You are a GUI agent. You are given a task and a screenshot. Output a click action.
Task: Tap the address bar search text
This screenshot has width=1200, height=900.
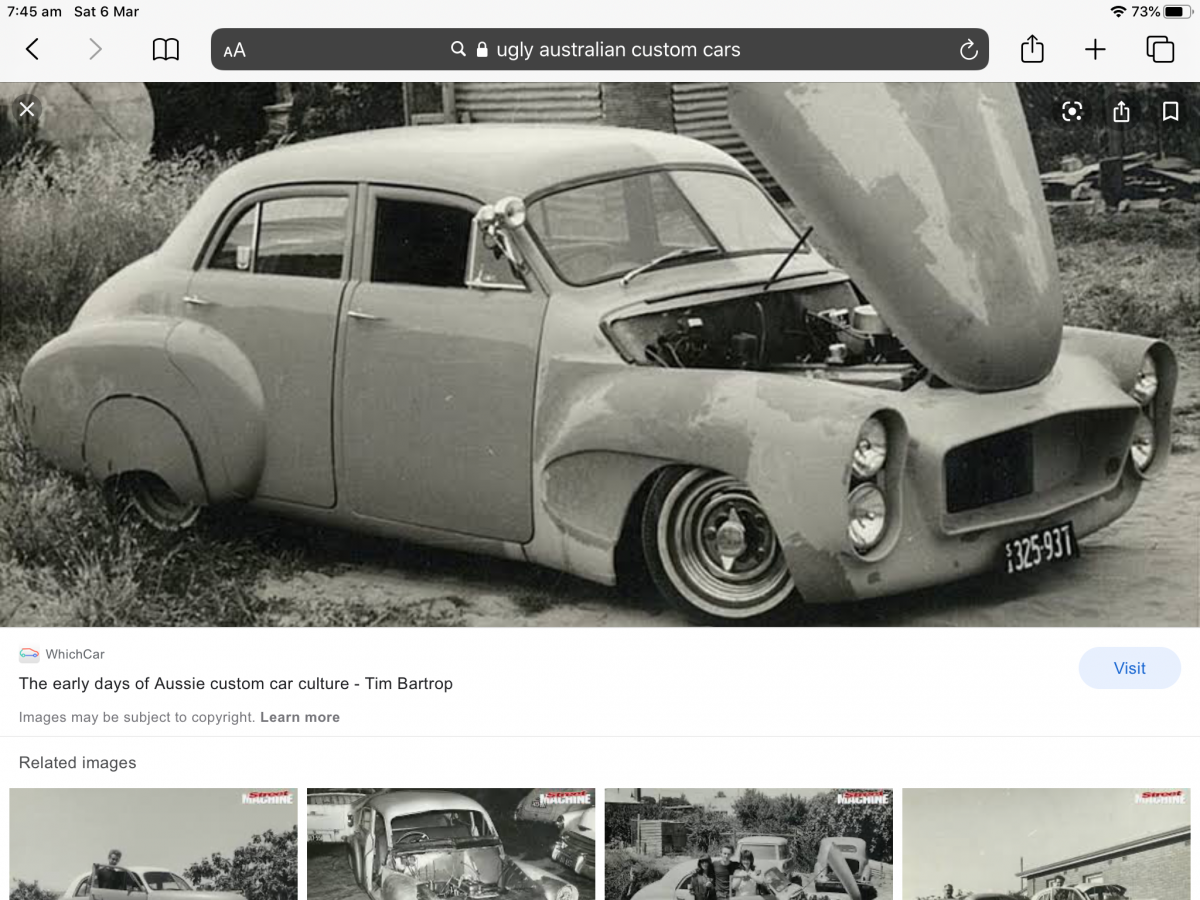(617, 50)
